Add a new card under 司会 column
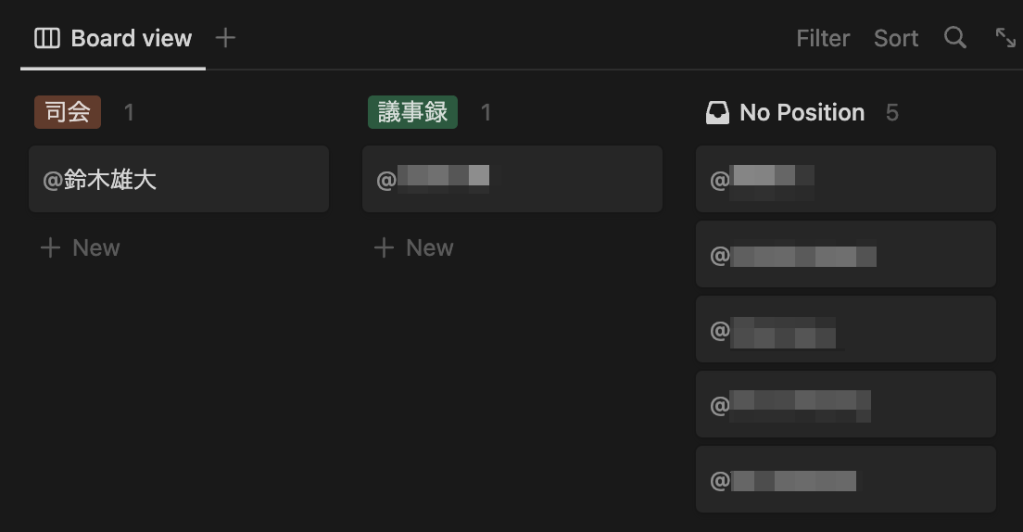1023x532 pixels. coord(80,248)
